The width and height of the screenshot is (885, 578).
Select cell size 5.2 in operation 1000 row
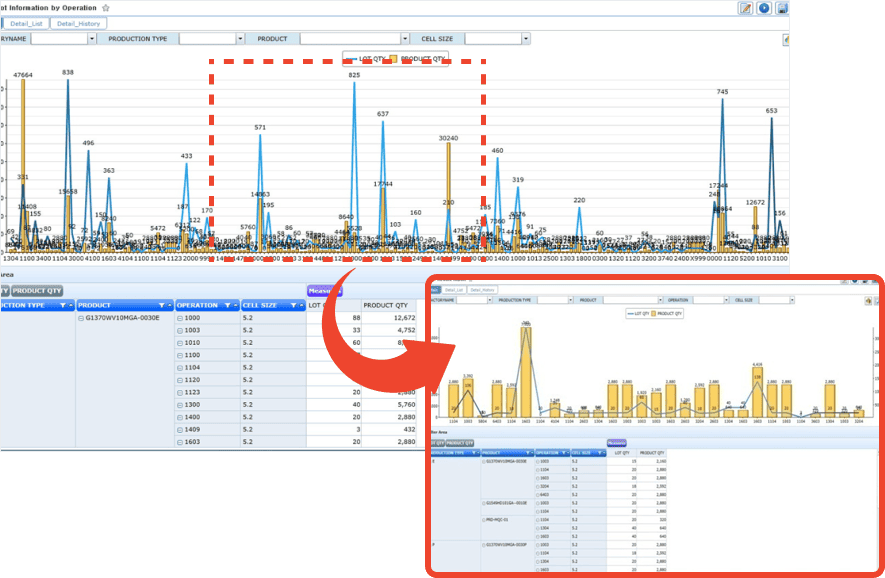pos(273,318)
